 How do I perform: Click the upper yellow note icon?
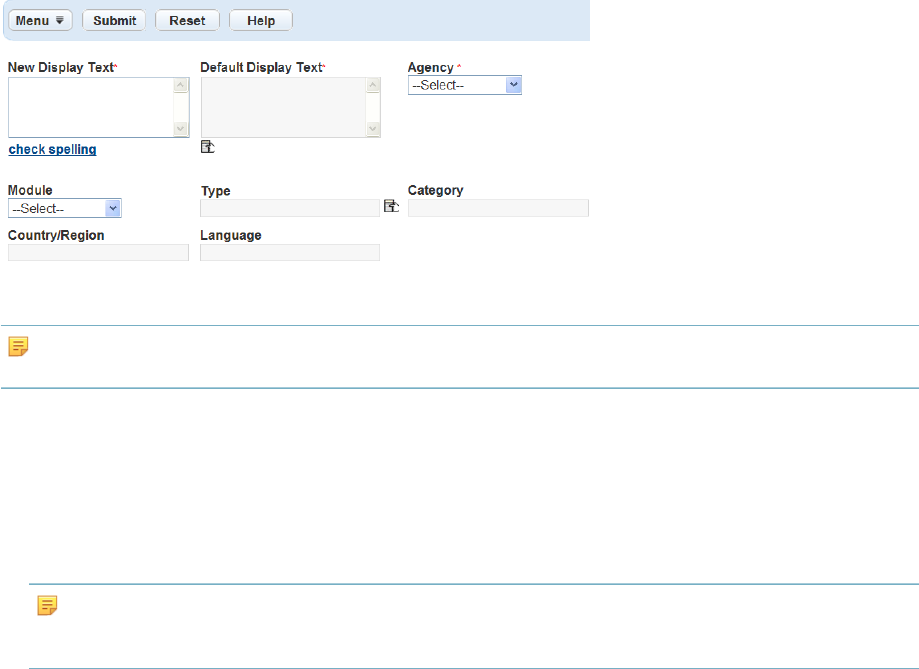pos(18,347)
